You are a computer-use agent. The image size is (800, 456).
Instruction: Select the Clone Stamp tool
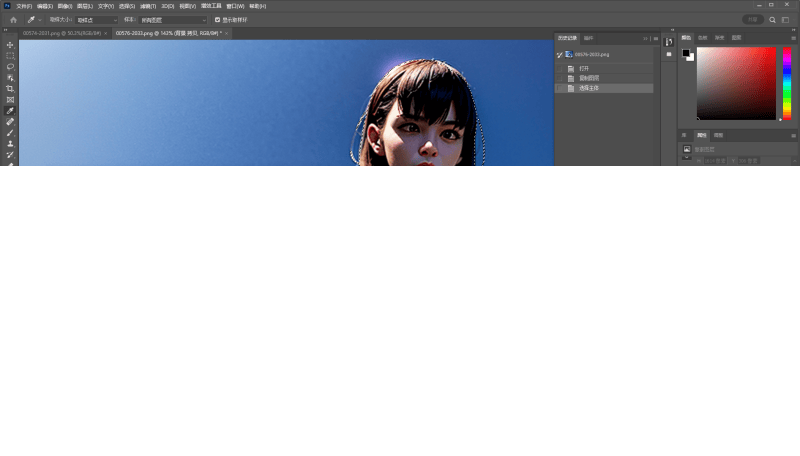(10, 144)
